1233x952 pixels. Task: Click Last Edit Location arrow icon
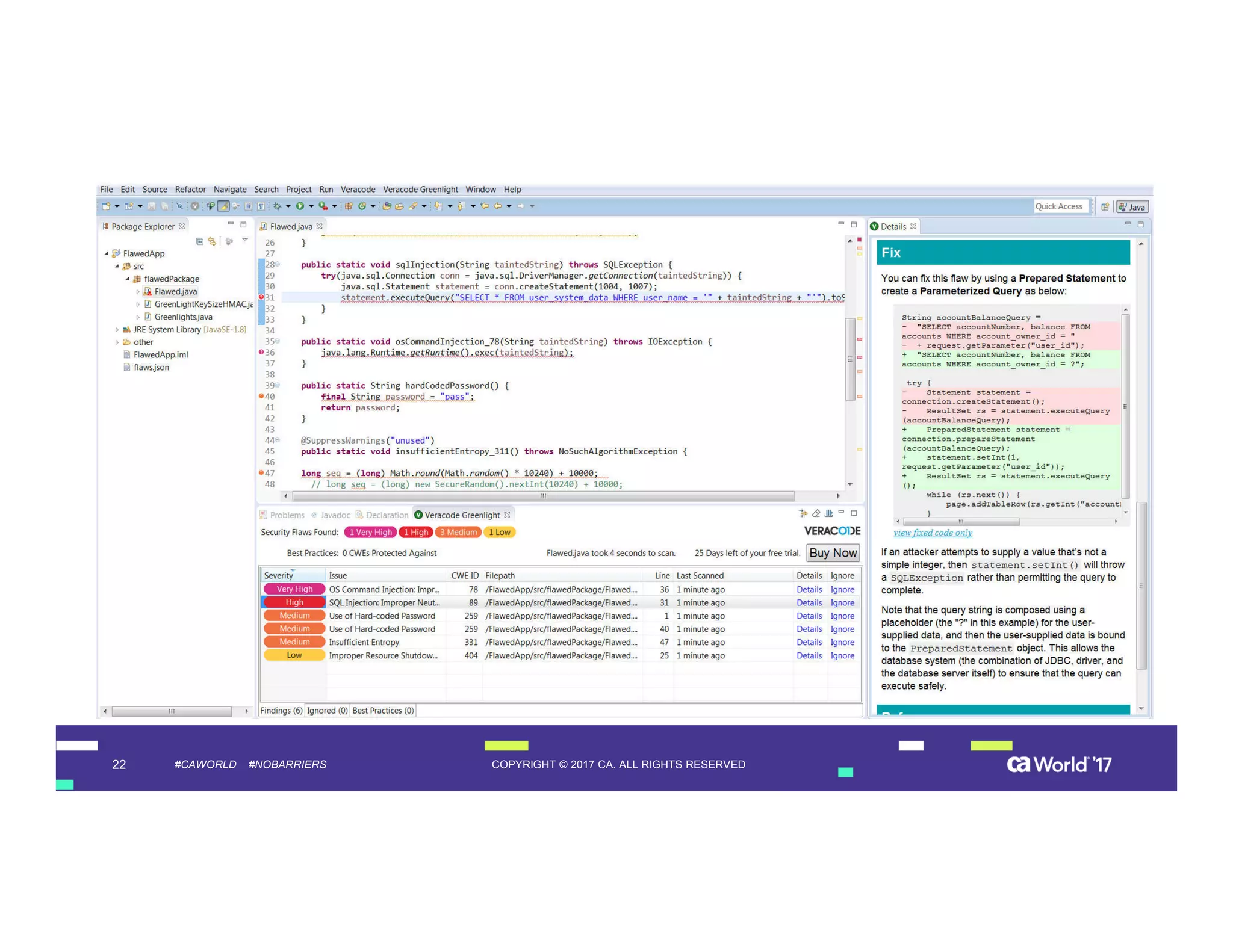pos(484,206)
